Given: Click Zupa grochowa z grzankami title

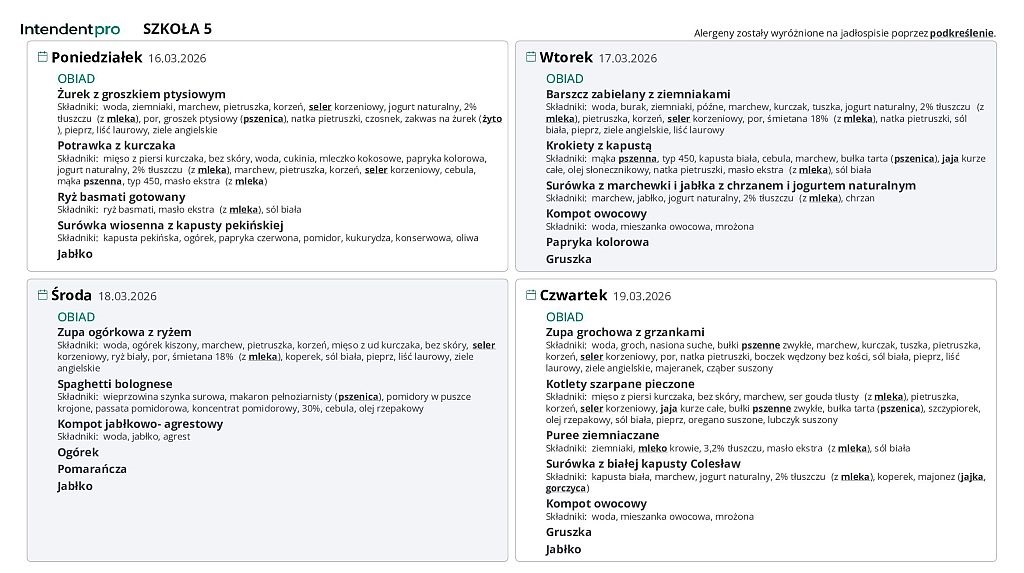Looking at the screenshot, I should click(625, 332).
